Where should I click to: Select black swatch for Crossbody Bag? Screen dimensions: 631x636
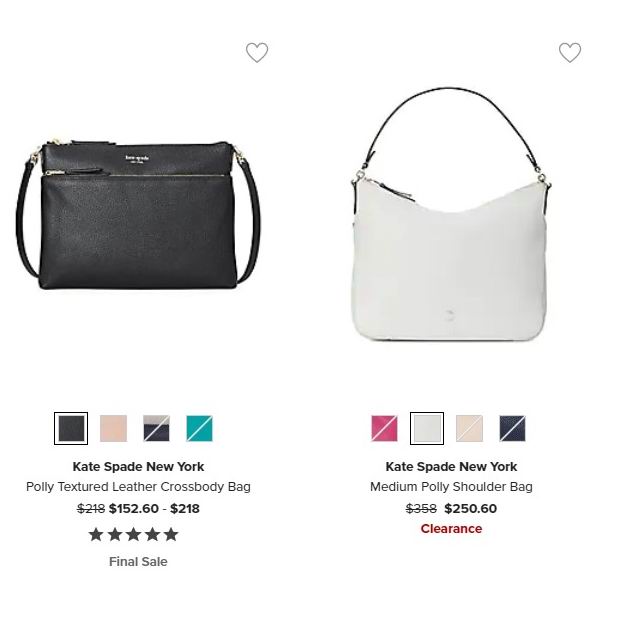71,428
